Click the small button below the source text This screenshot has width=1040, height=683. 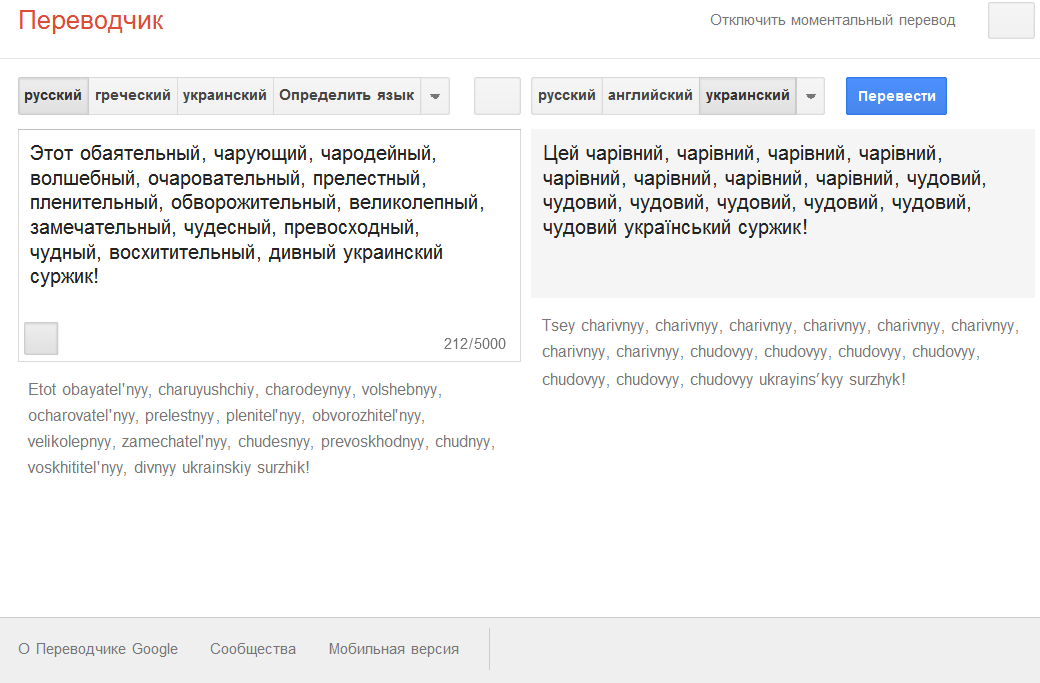point(41,338)
